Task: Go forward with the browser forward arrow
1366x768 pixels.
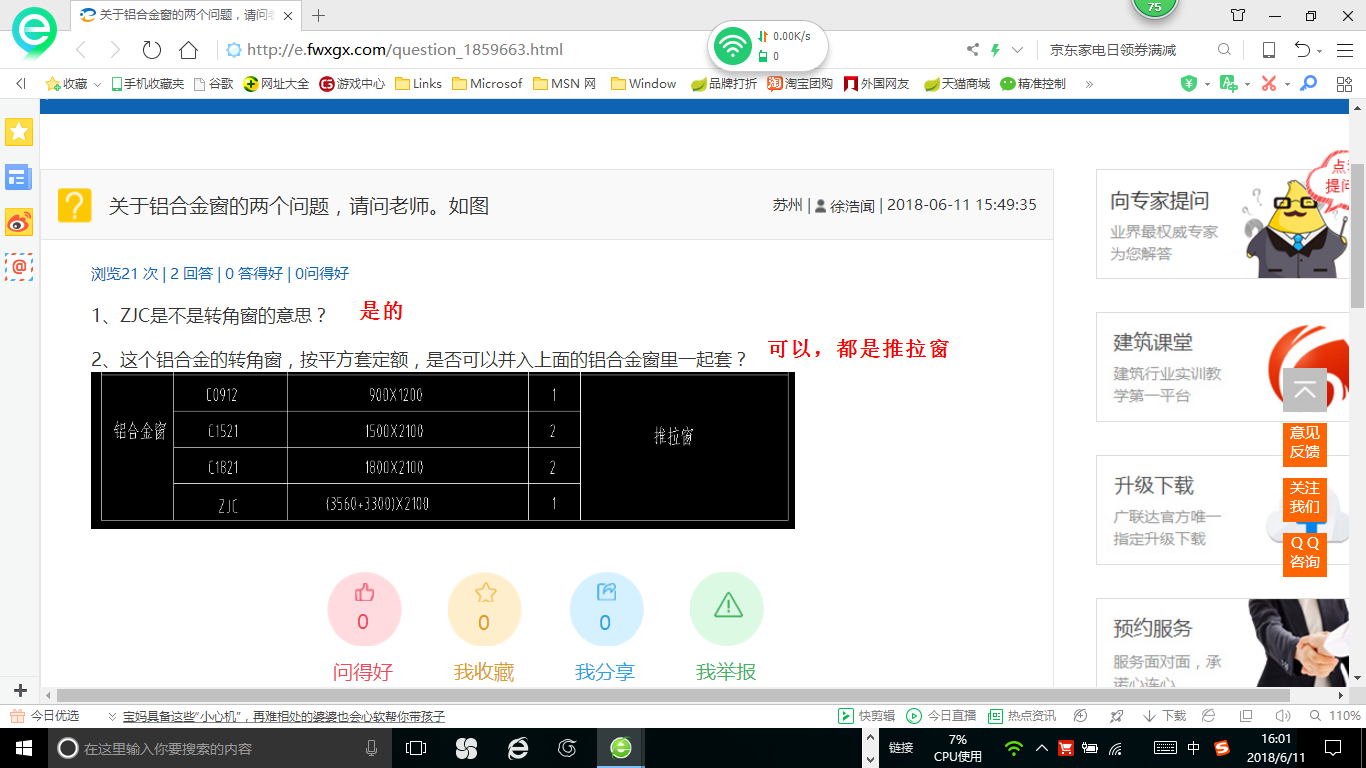Action: (115, 50)
